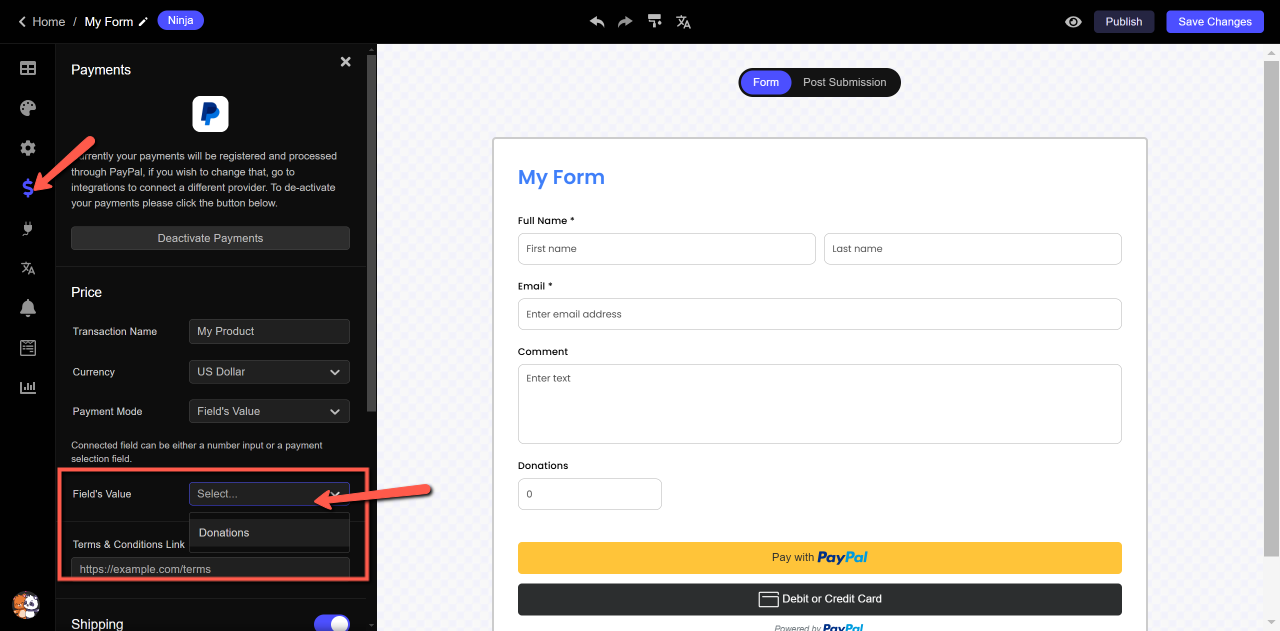The width and height of the screenshot is (1280, 631).
Task: Click the First name field
Action: tap(667, 249)
